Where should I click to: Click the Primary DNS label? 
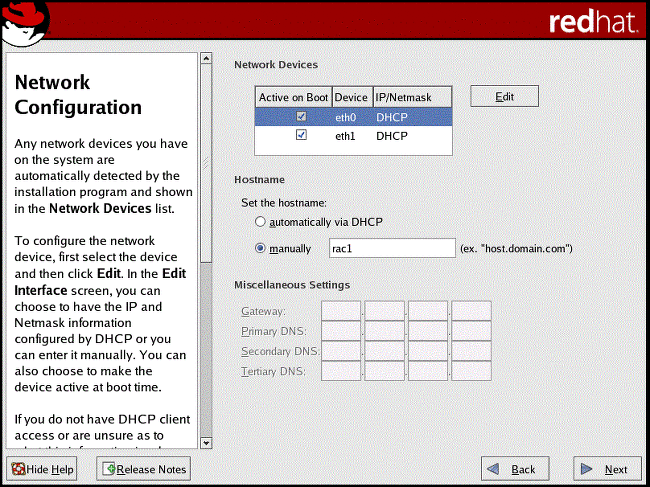274,331
